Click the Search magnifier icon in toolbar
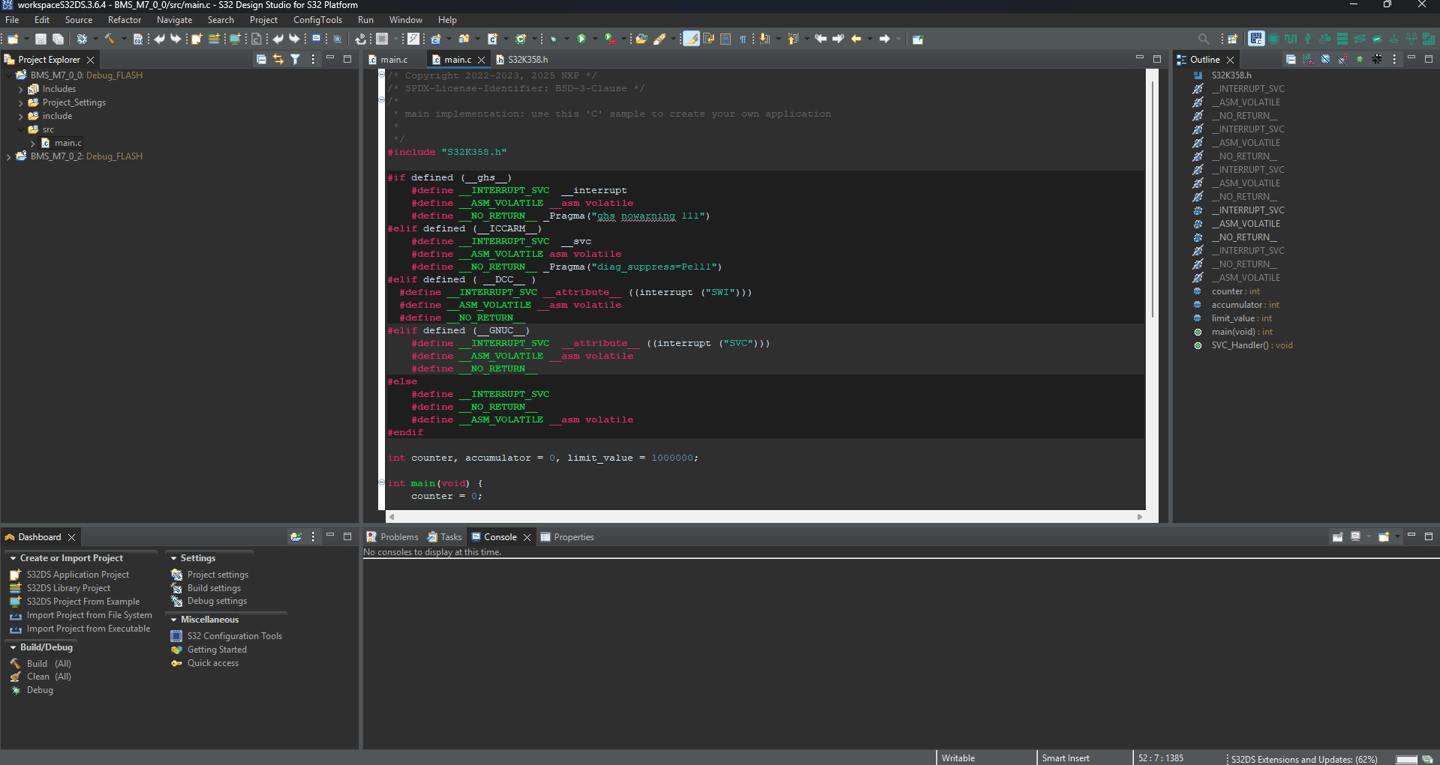Screen dimensions: 1440x765 [1204, 39]
